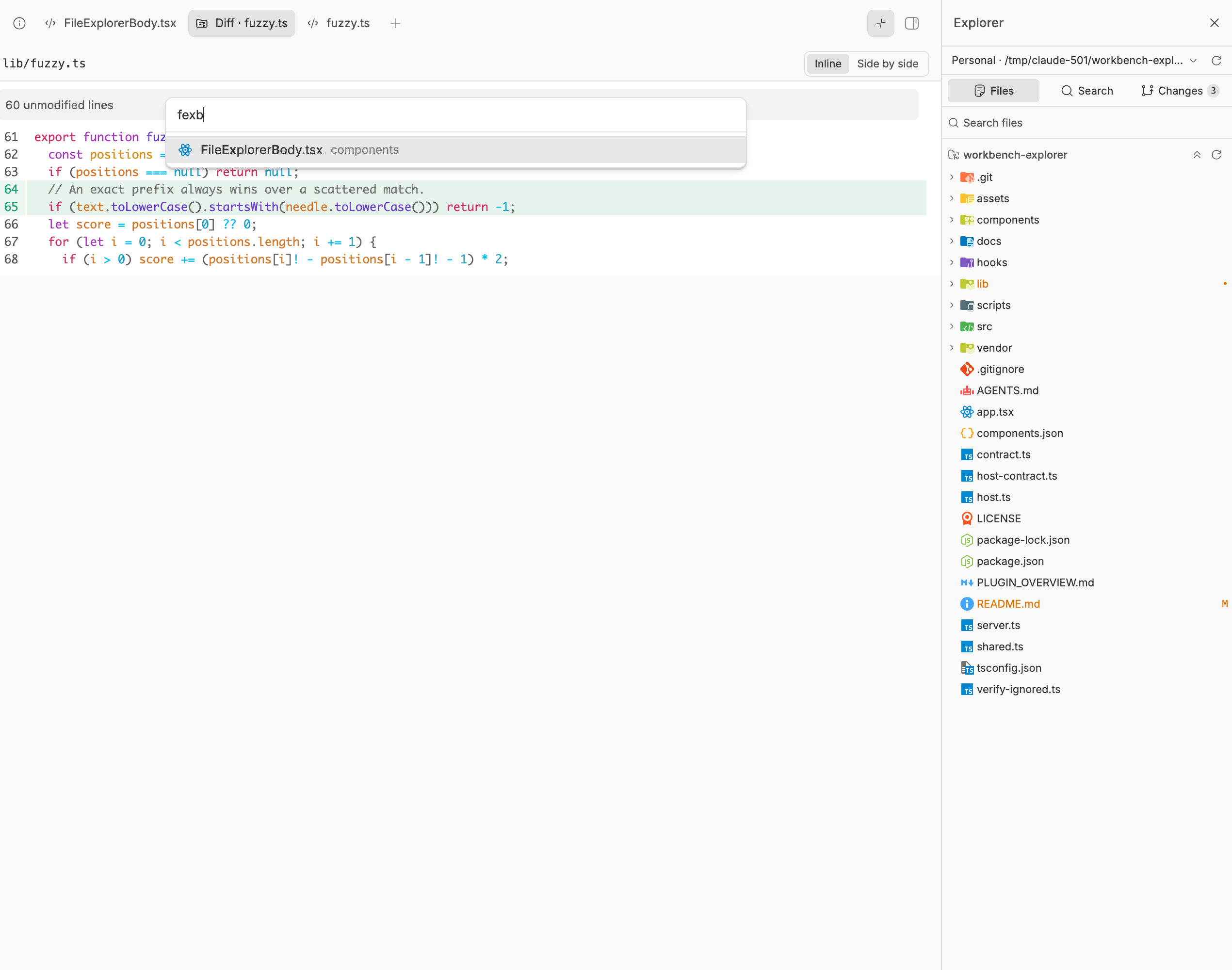This screenshot has height=970, width=1232.
Task: Click the quick open search field with fexb
Action: point(455,115)
